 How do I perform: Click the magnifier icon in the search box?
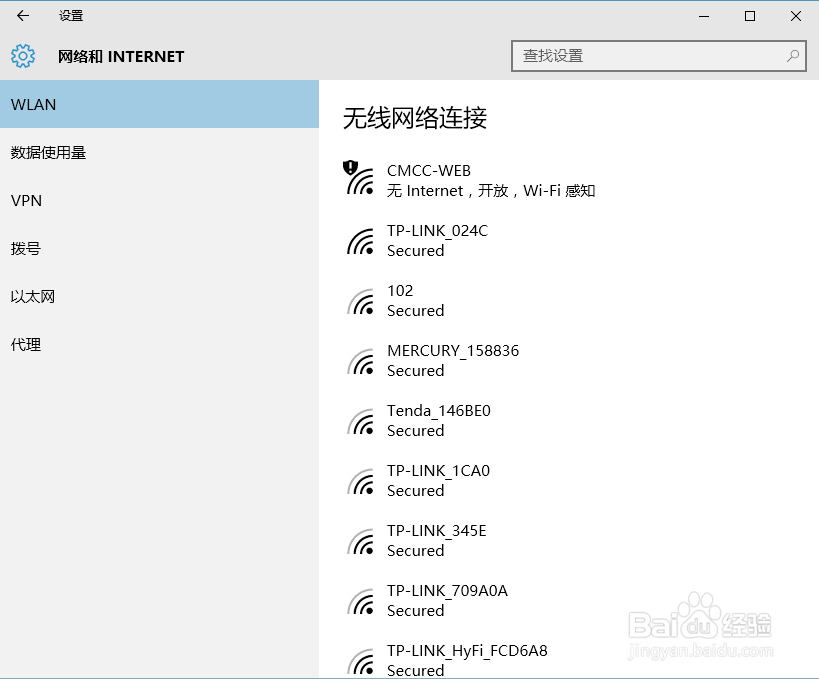pyautogui.click(x=791, y=56)
